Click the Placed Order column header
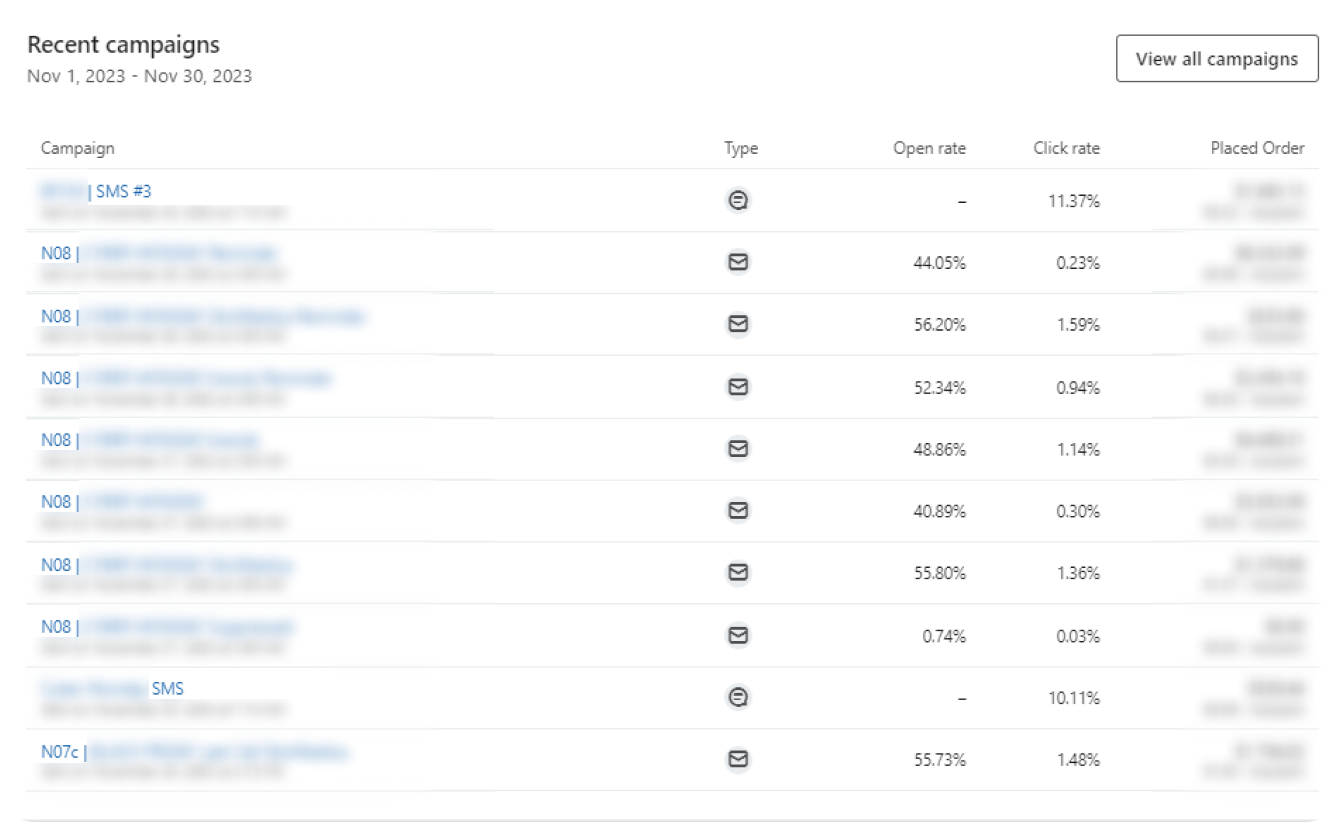 [1257, 148]
